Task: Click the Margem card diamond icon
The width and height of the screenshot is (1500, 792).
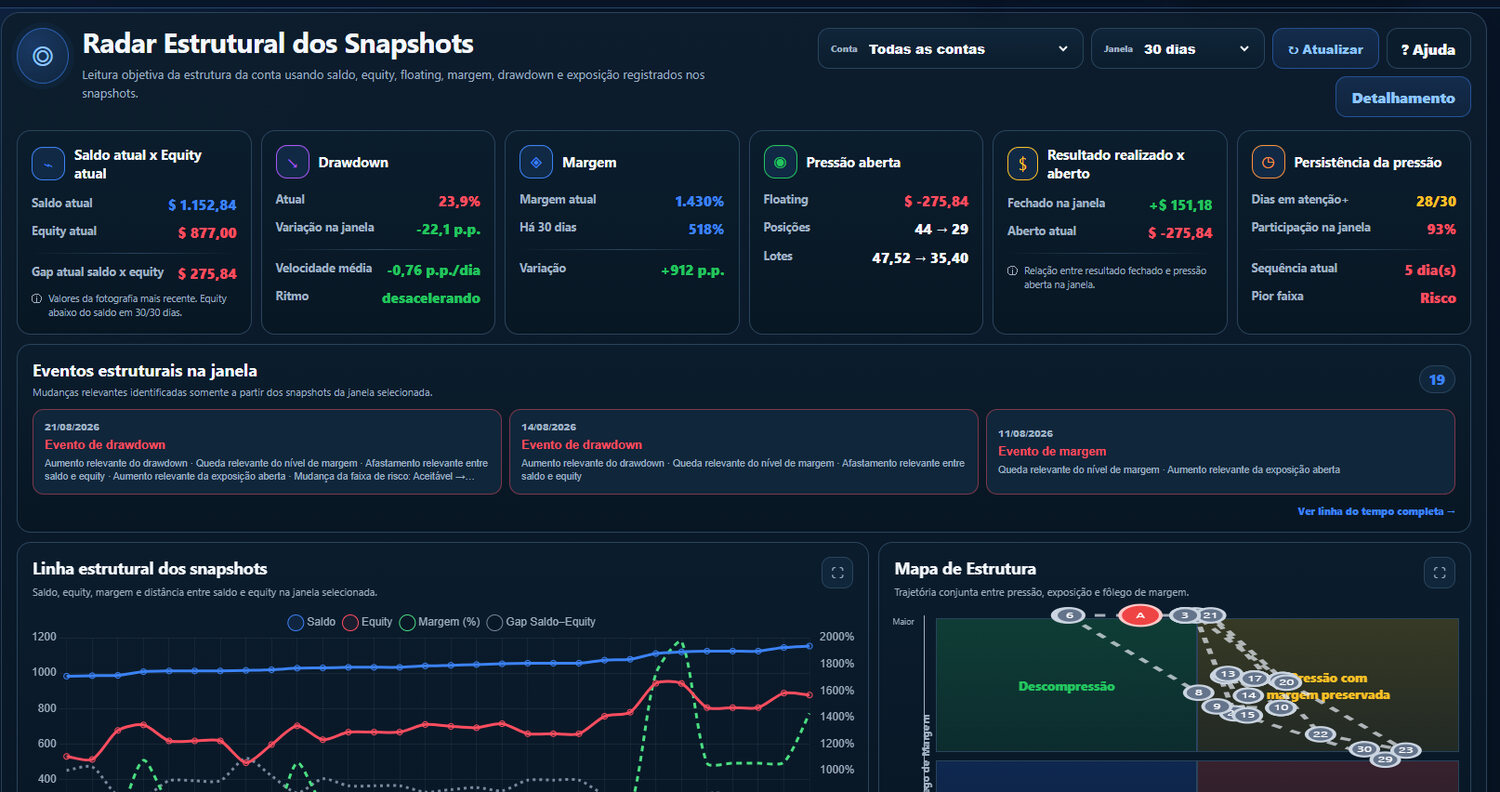Action: 536,162
